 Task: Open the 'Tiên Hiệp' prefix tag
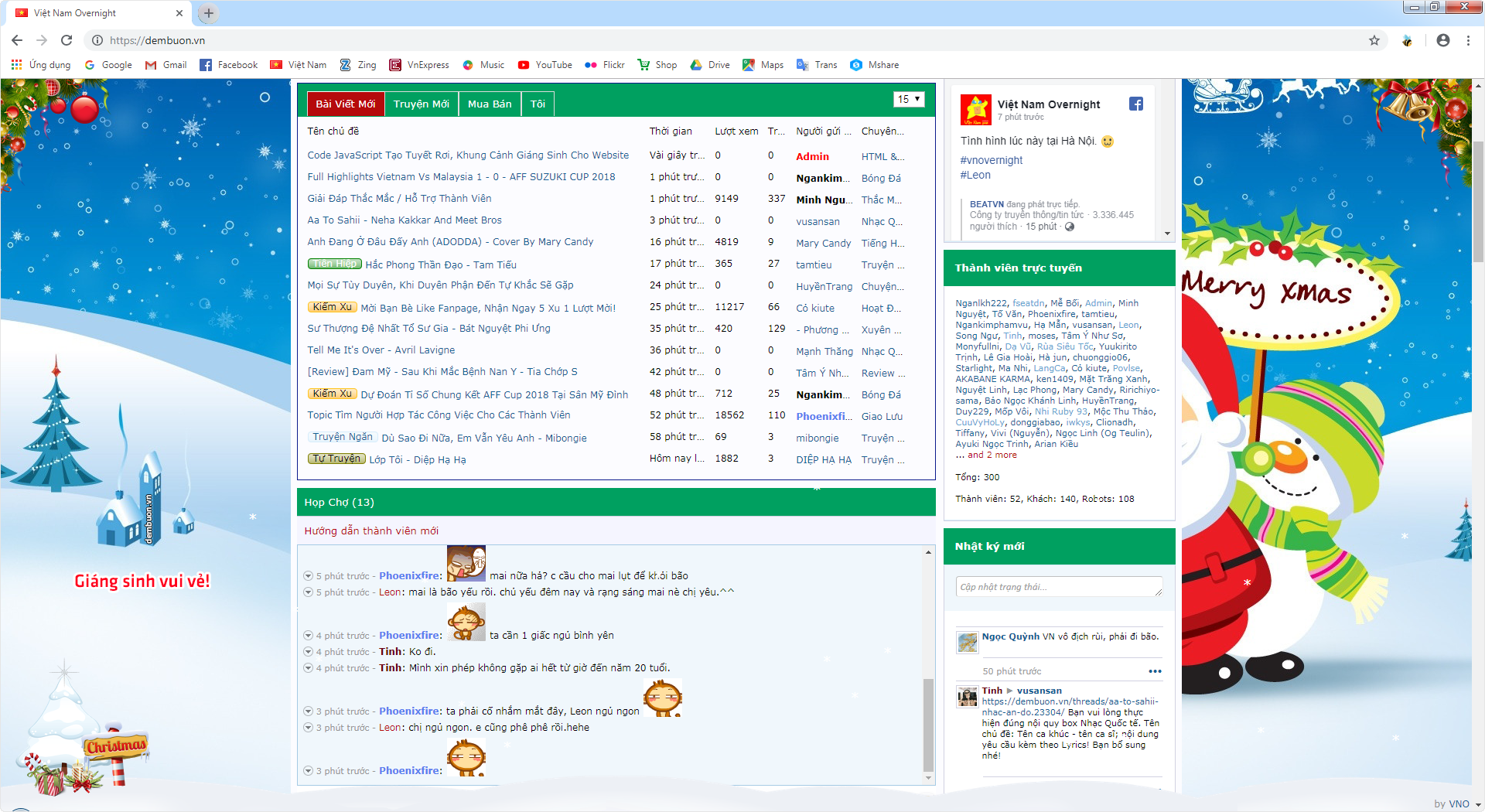[335, 264]
